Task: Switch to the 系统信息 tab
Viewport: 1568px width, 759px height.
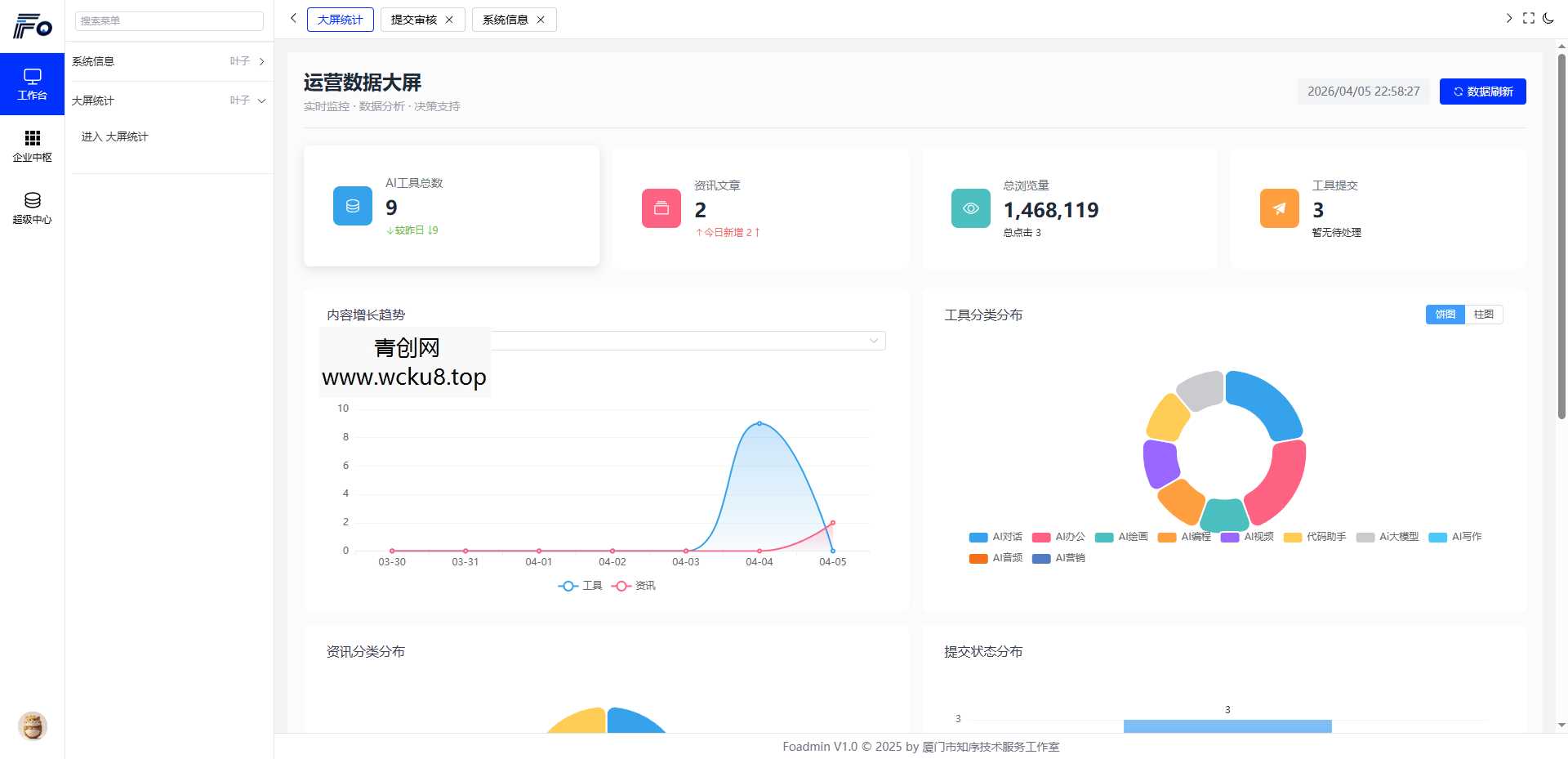Action: pos(505,19)
